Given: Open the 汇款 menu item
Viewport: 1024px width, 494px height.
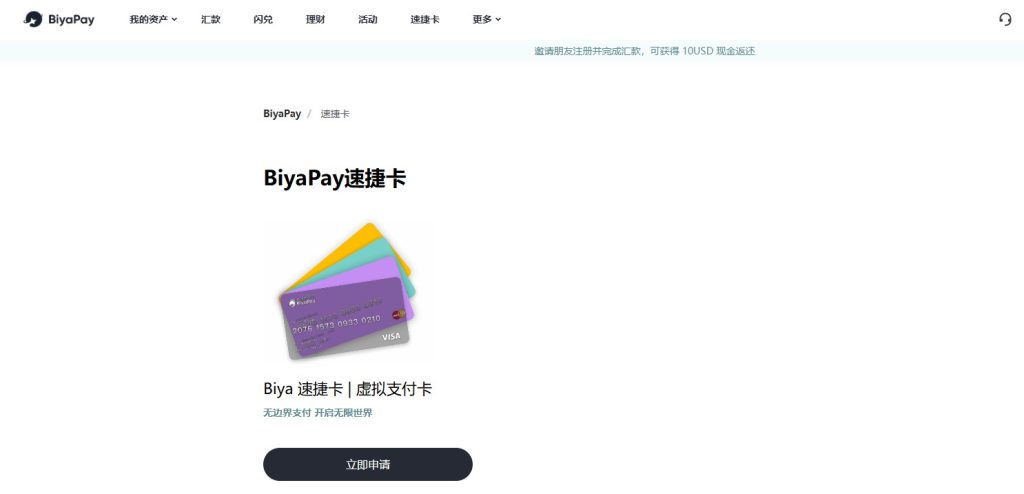Looking at the screenshot, I should point(211,20).
